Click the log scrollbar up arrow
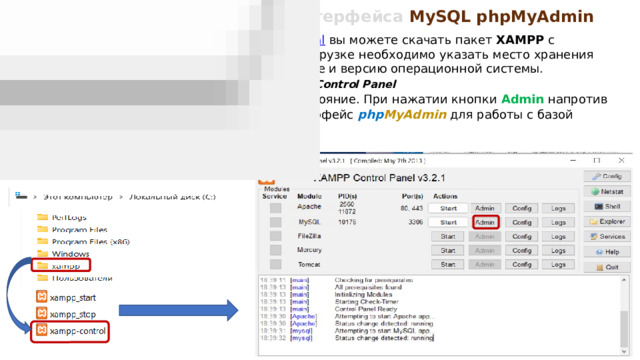 [624, 280]
